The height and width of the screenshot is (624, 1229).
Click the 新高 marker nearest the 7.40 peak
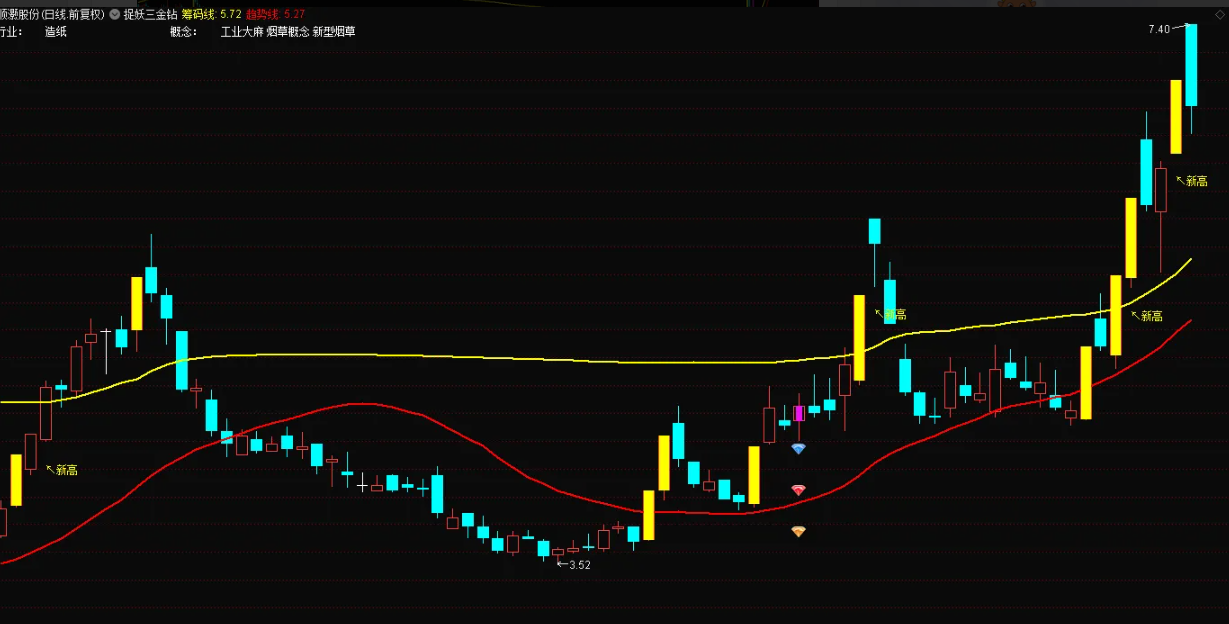(x=1191, y=181)
